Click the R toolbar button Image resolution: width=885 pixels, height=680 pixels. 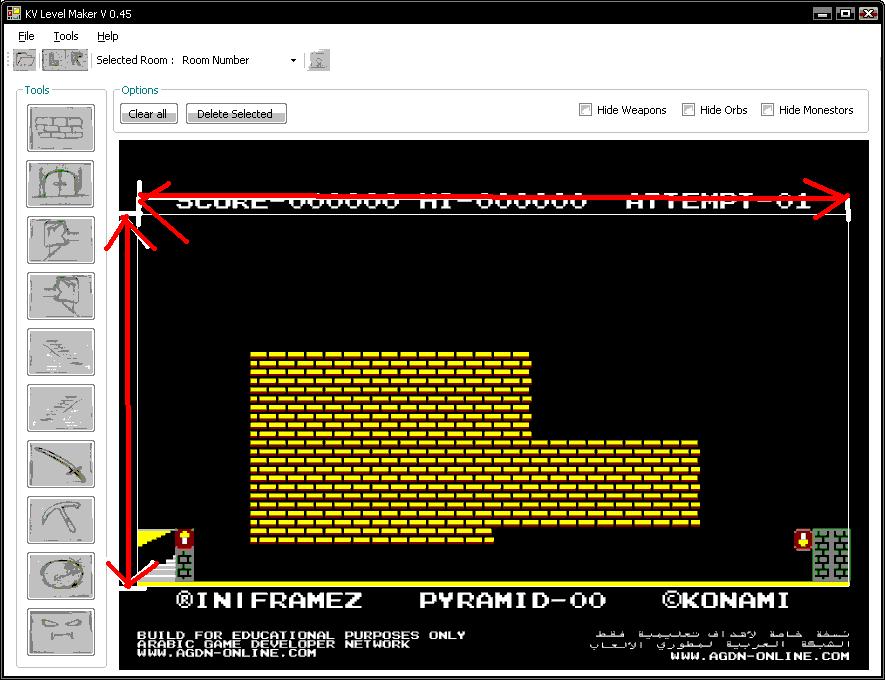(76, 60)
